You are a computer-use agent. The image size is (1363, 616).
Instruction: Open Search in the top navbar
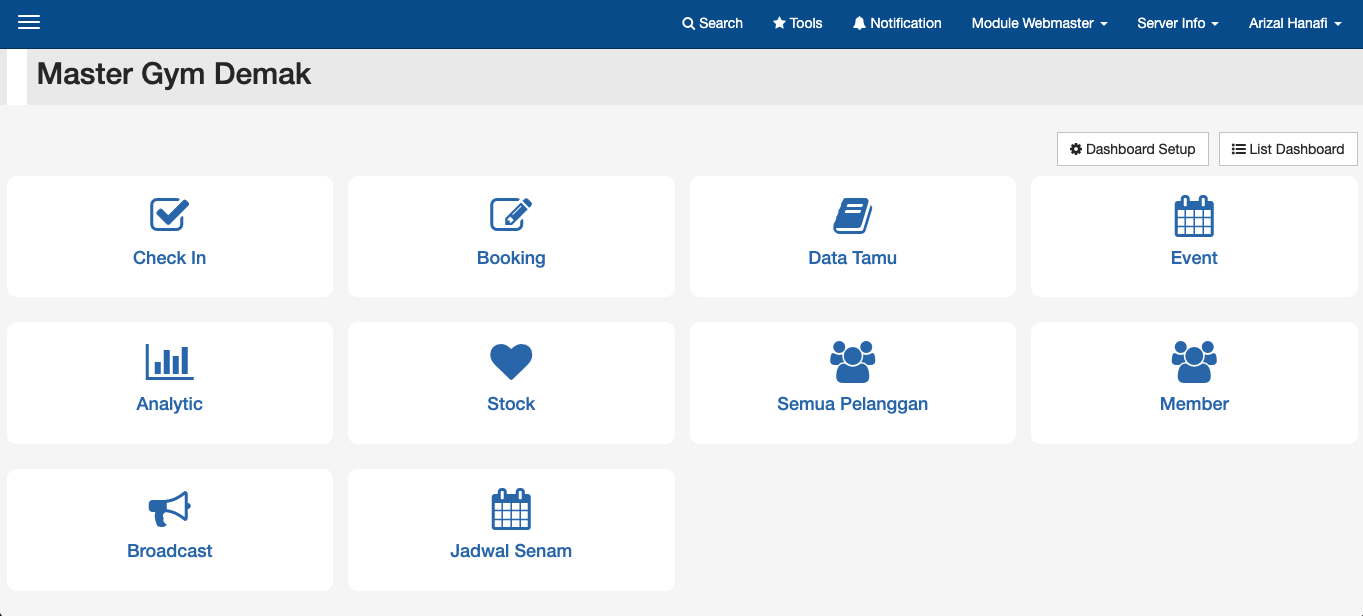click(x=712, y=23)
